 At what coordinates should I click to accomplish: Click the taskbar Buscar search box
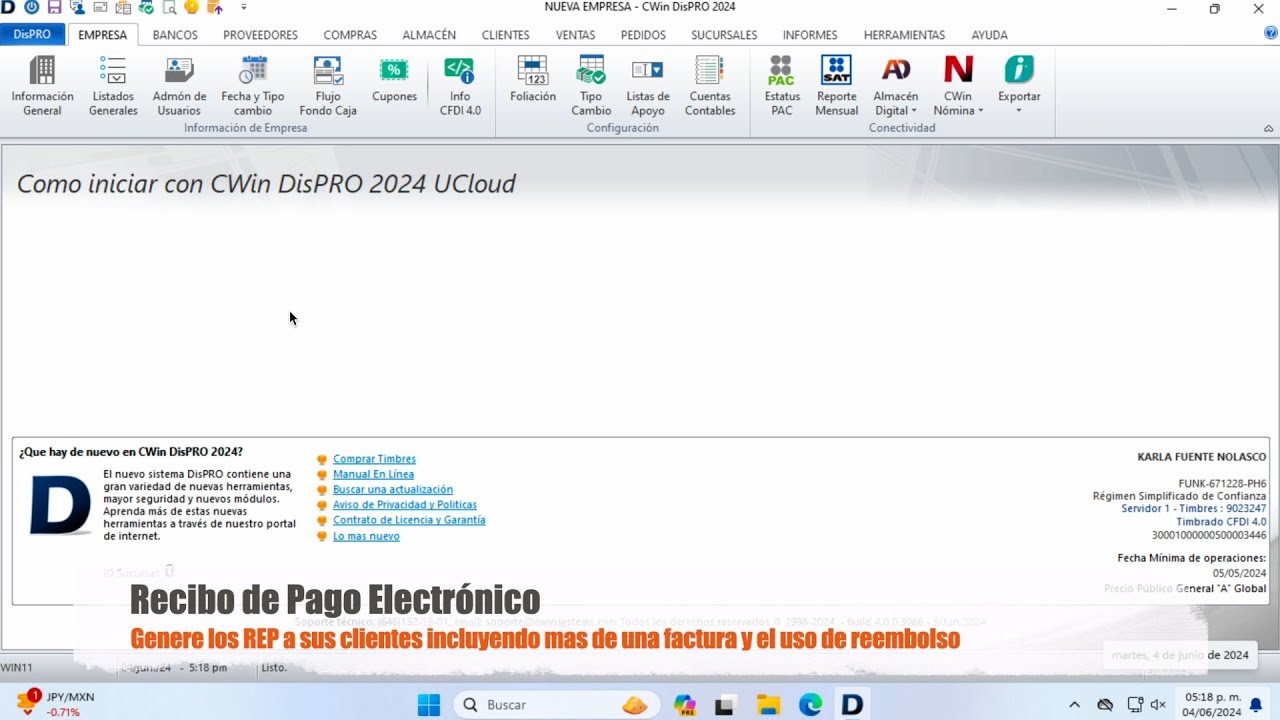point(557,705)
